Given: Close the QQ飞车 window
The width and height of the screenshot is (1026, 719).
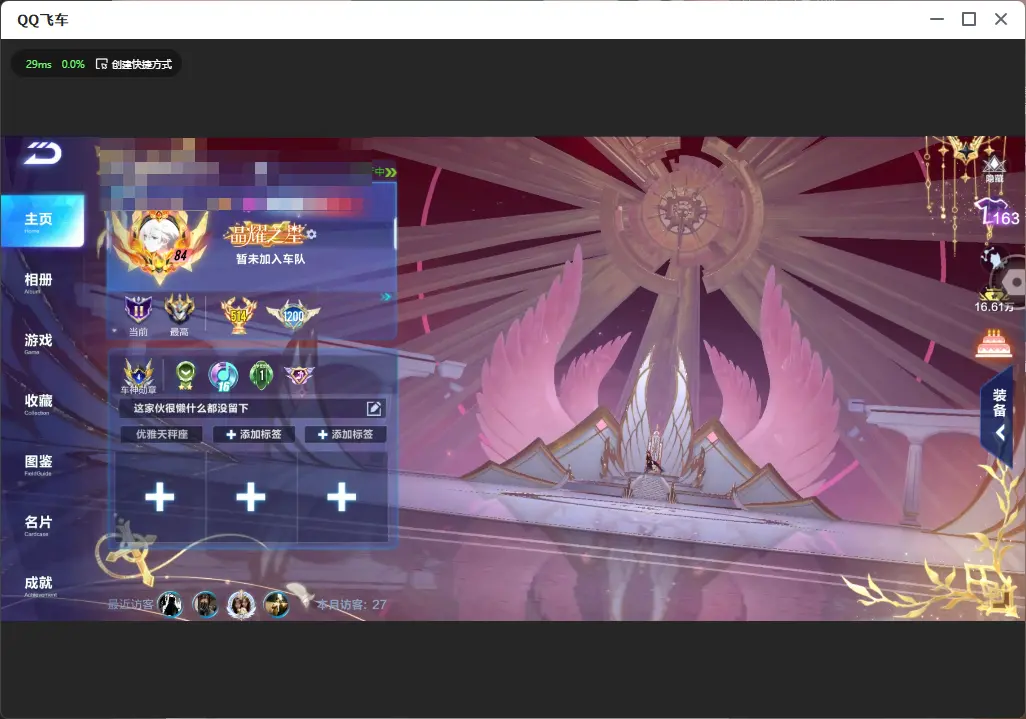Looking at the screenshot, I should tap(1001, 20).
